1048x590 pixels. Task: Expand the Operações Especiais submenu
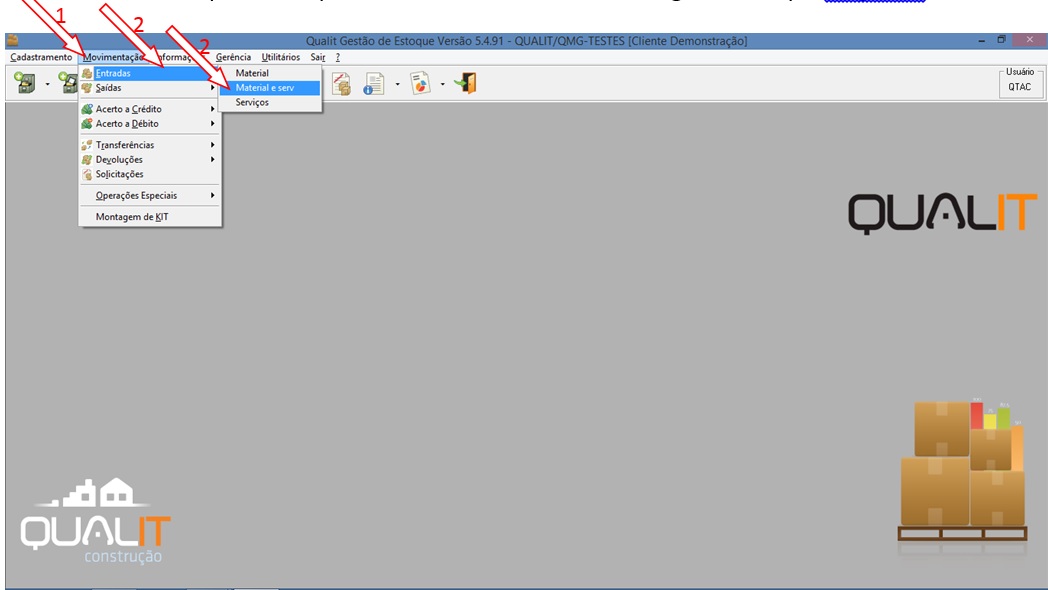tap(150, 196)
